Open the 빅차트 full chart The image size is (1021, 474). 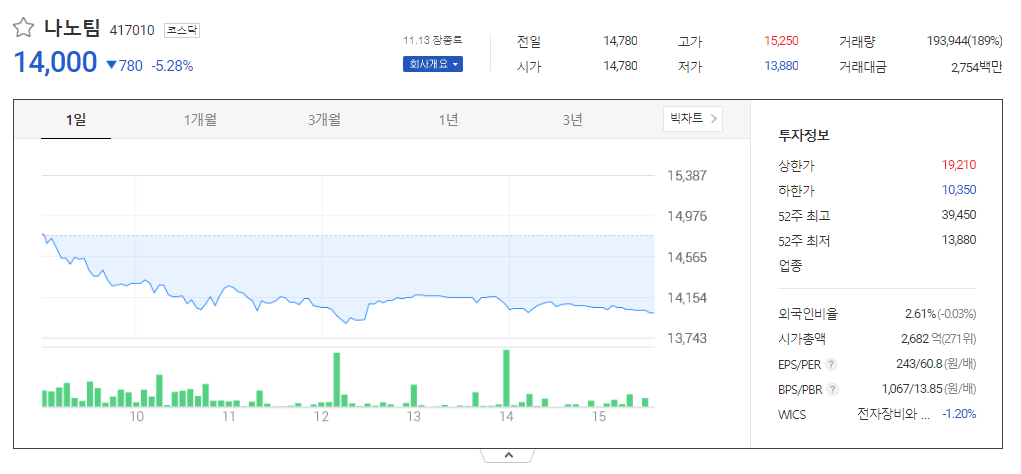(693, 119)
